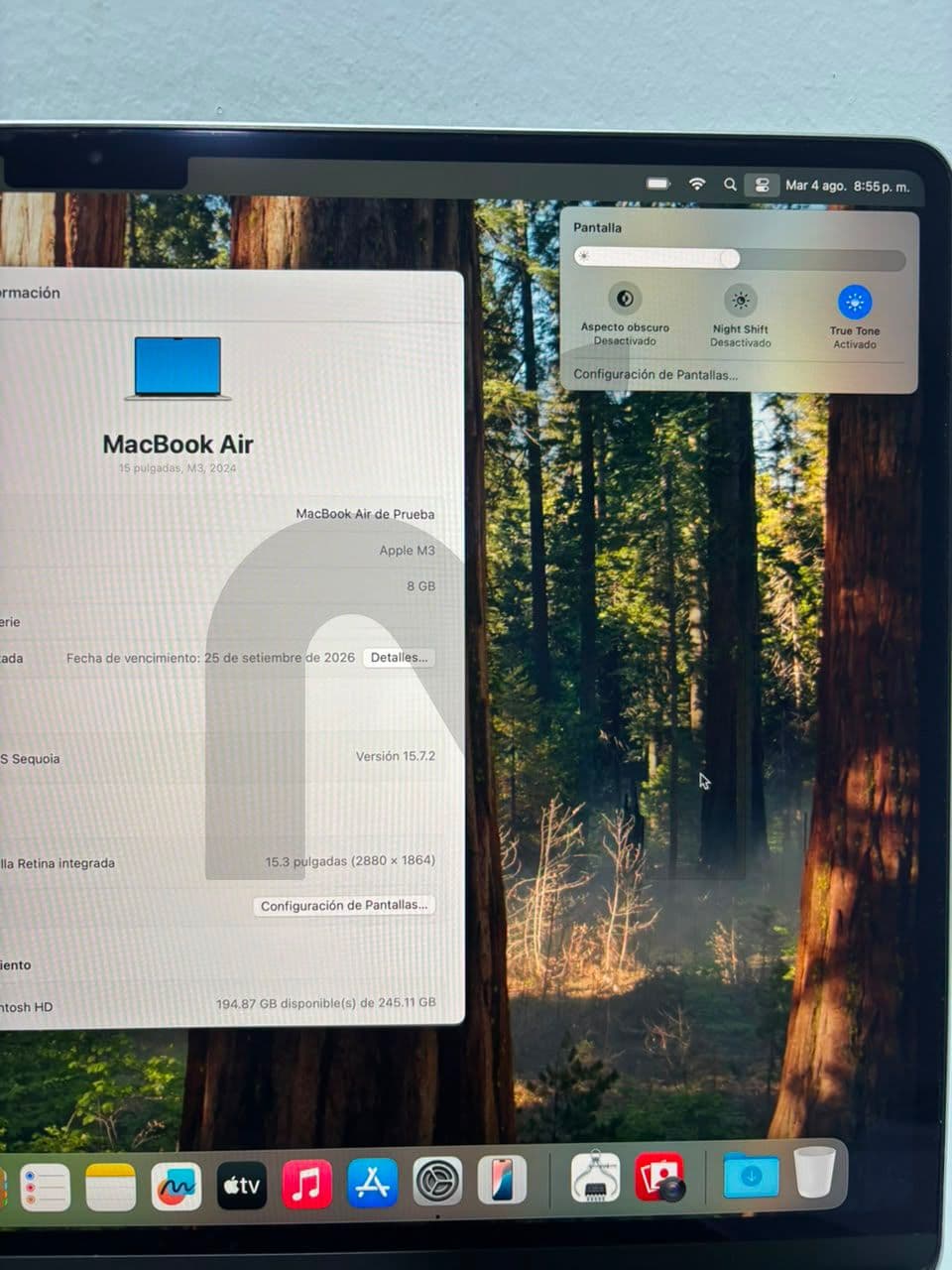The width and height of the screenshot is (952, 1270).
Task: Click the Pantalla panel heading
Action: pyautogui.click(x=597, y=227)
